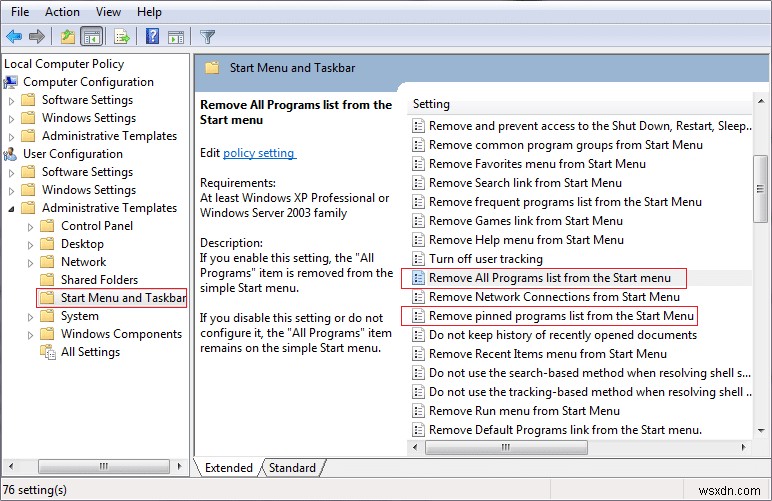The height and width of the screenshot is (501, 772).
Task: Select Remove common program groups setting
Action: point(566,145)
